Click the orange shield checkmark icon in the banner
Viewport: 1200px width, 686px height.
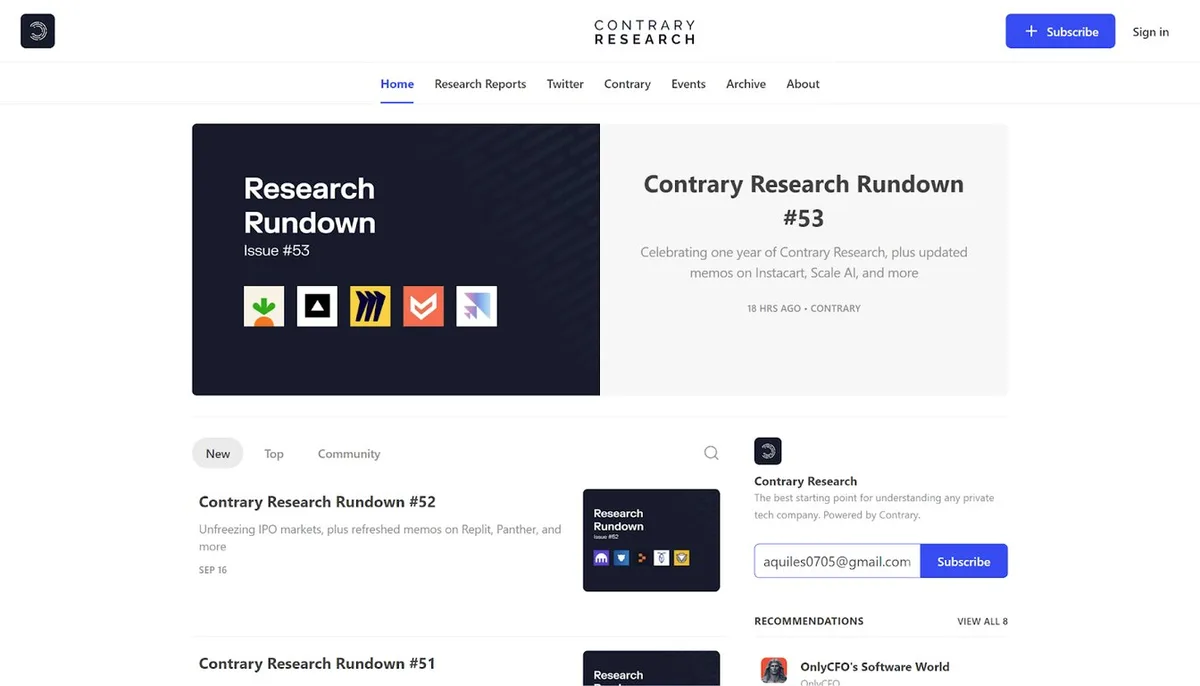point(423,306)
